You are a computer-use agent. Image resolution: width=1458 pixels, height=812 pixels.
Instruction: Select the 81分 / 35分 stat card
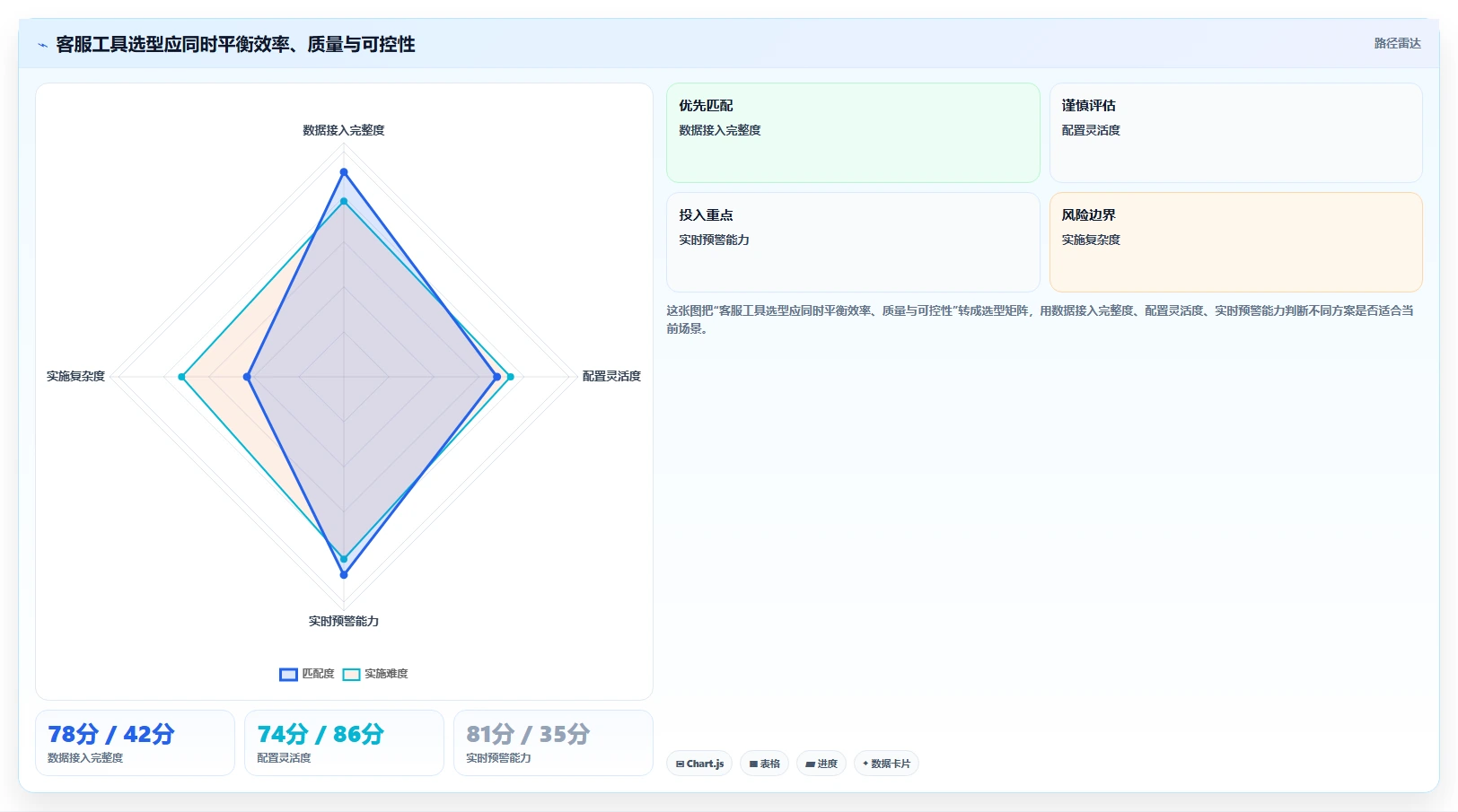point(553,743)
